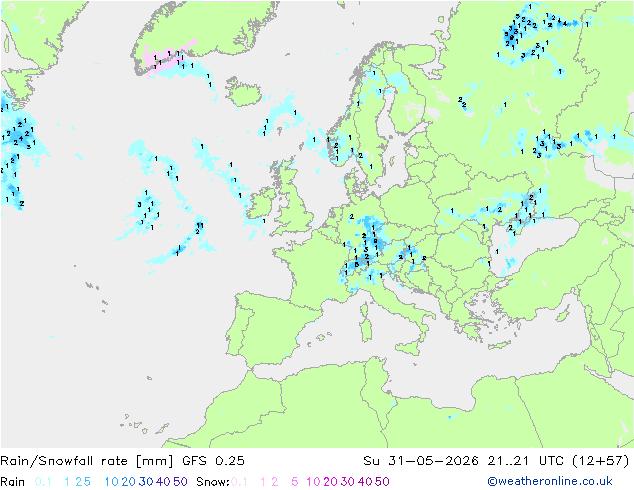Select the Rain 0.1 legend color

point(43,482)
